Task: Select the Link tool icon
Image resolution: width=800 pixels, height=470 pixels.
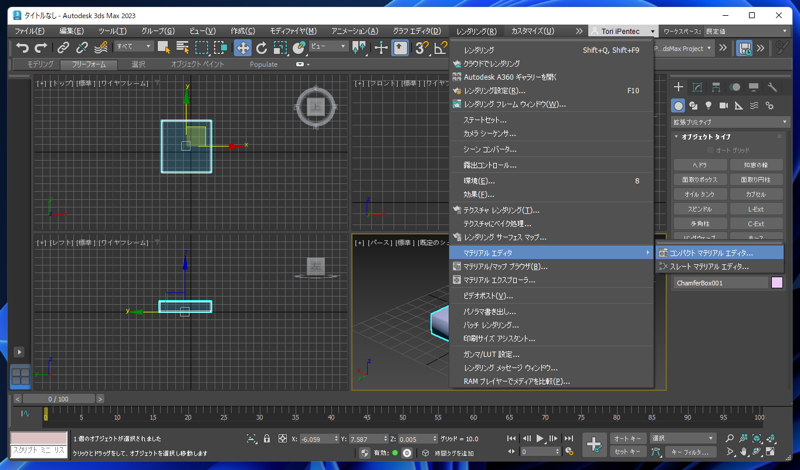Action: (63, 48)
